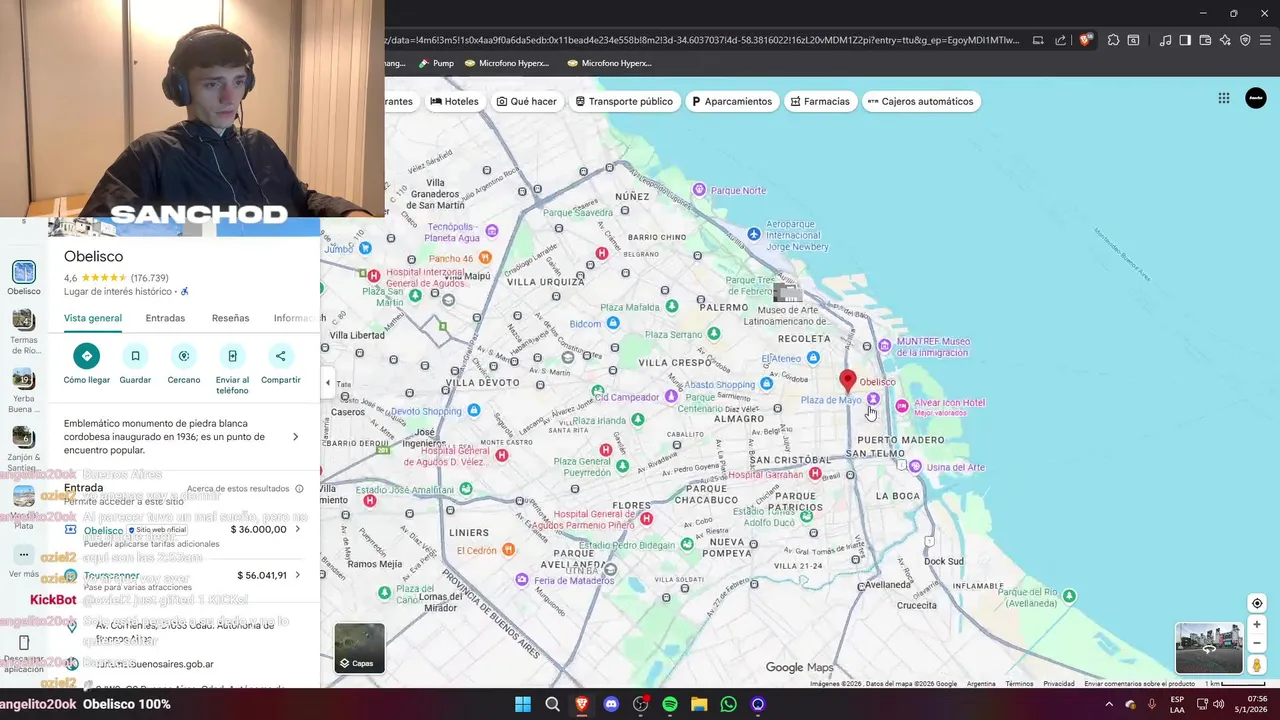Filter map by Cajeros automáticos chip
This screenshot has width=1280, height=720.
pos(920,101)
